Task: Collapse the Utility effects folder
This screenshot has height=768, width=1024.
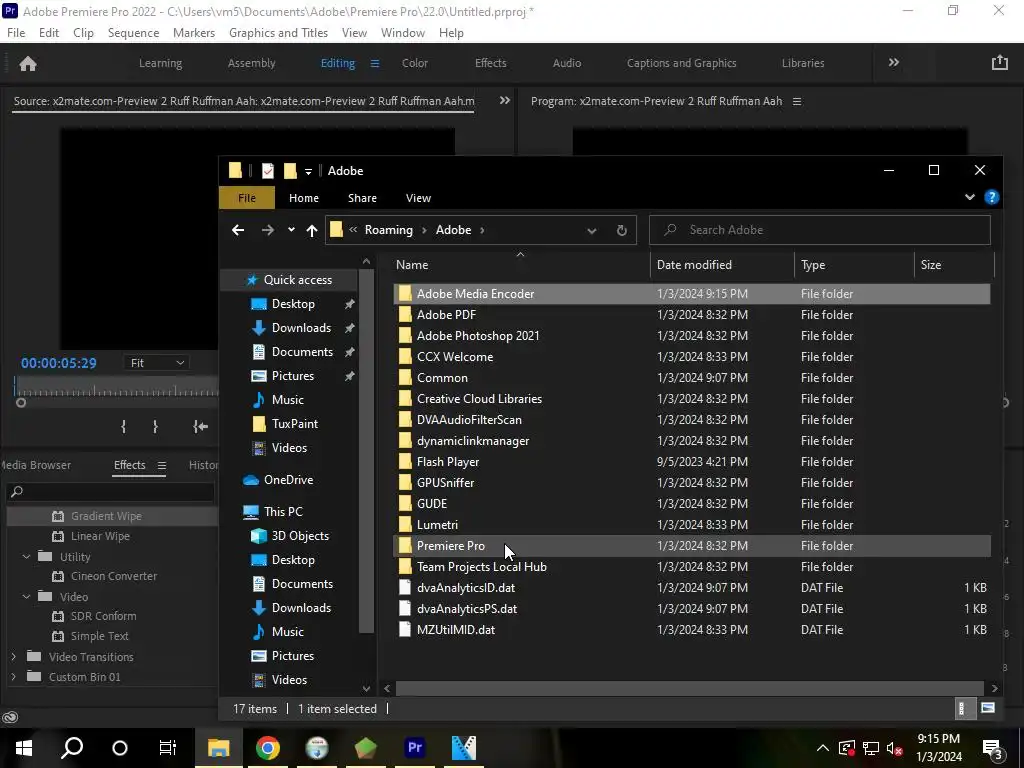Action: (26, 557)
